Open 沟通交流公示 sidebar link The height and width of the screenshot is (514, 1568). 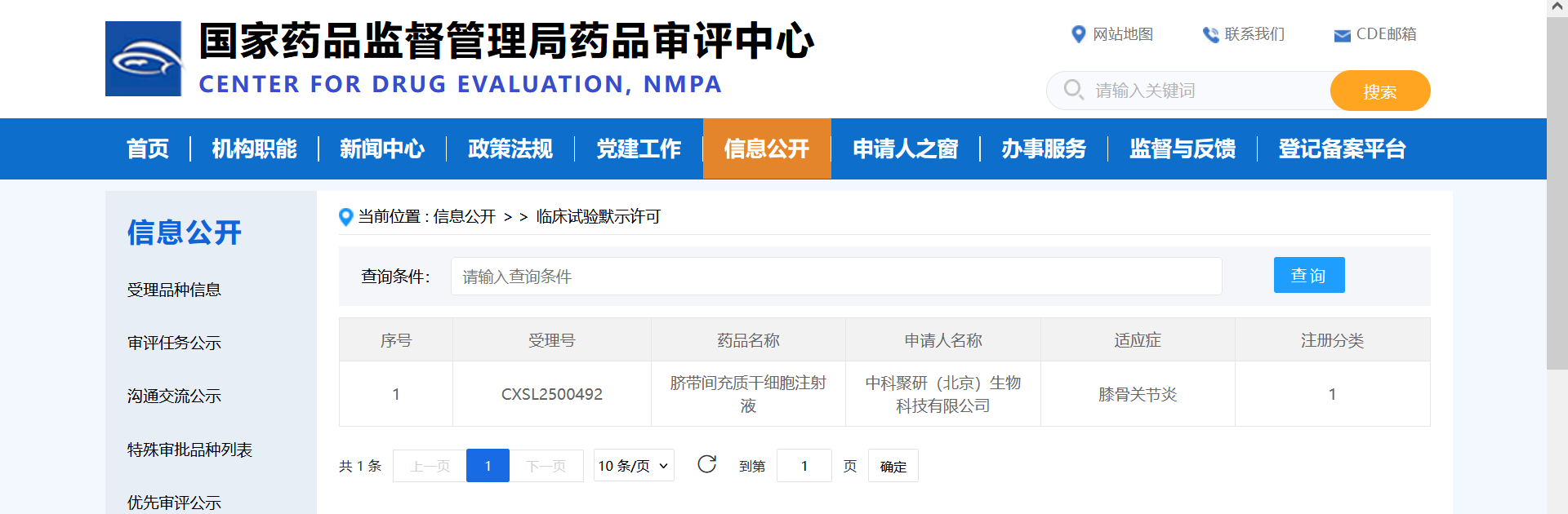pyautogui.click(x=174, y=397)
